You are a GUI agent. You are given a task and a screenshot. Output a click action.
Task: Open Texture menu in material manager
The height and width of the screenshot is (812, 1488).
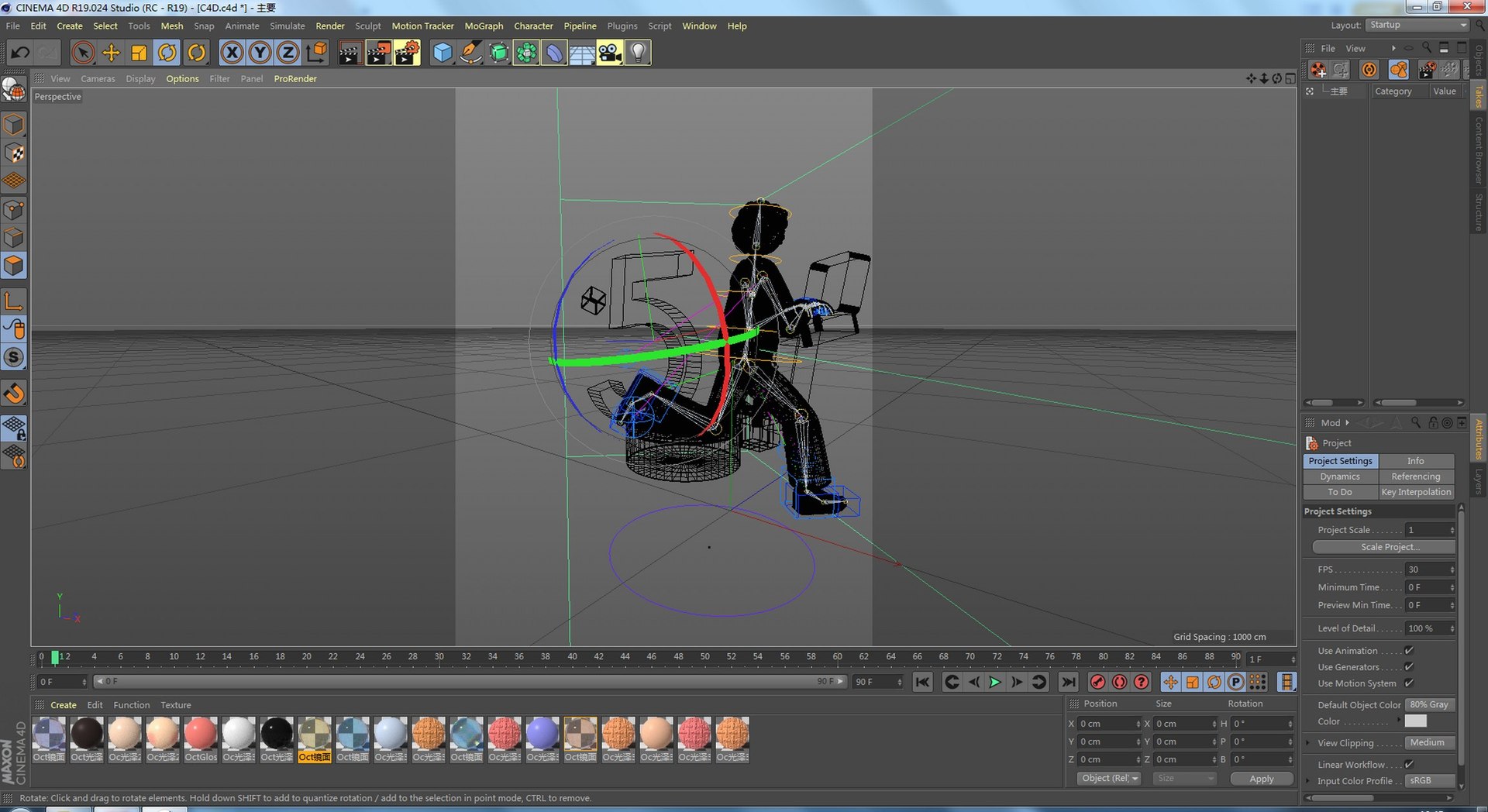tap(176, 705)
